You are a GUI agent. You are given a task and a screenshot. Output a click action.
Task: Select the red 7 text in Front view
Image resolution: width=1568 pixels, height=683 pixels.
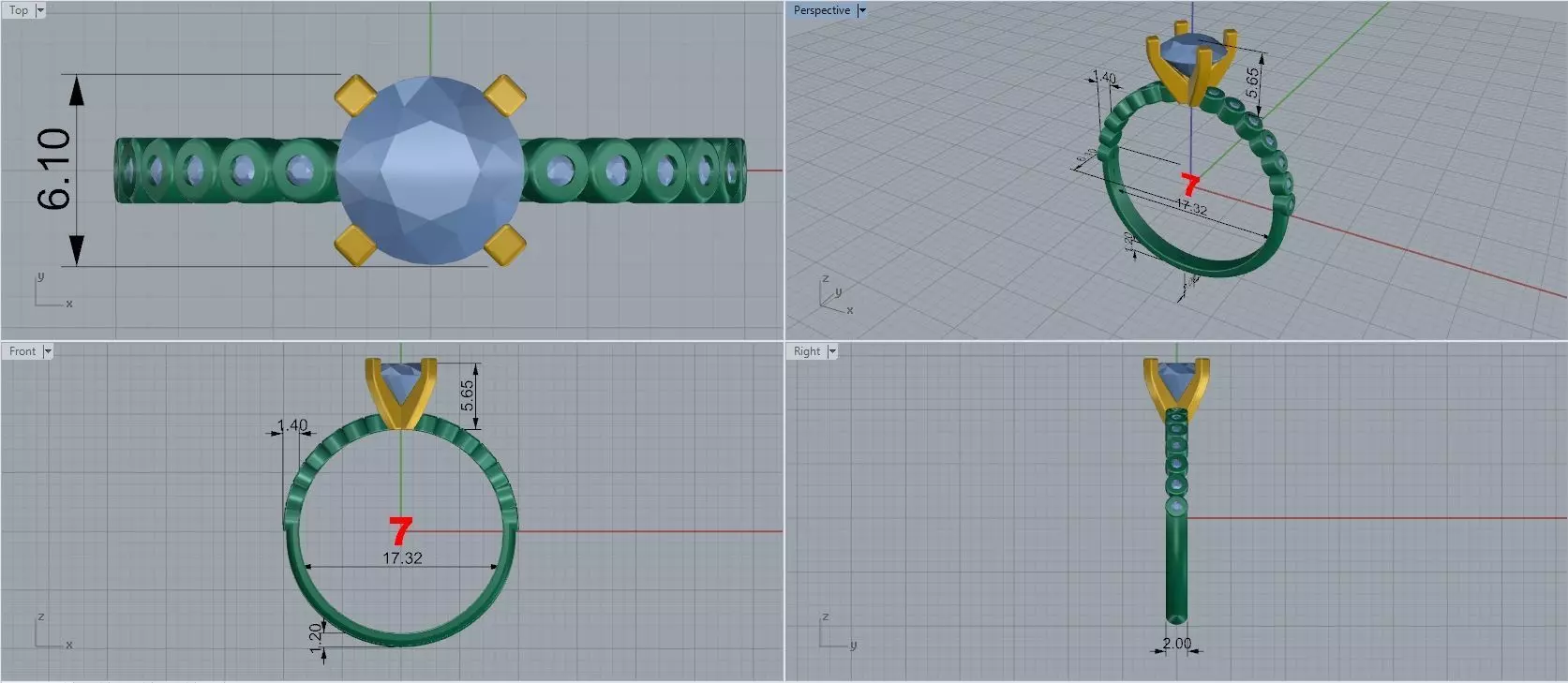pos(401,531)
